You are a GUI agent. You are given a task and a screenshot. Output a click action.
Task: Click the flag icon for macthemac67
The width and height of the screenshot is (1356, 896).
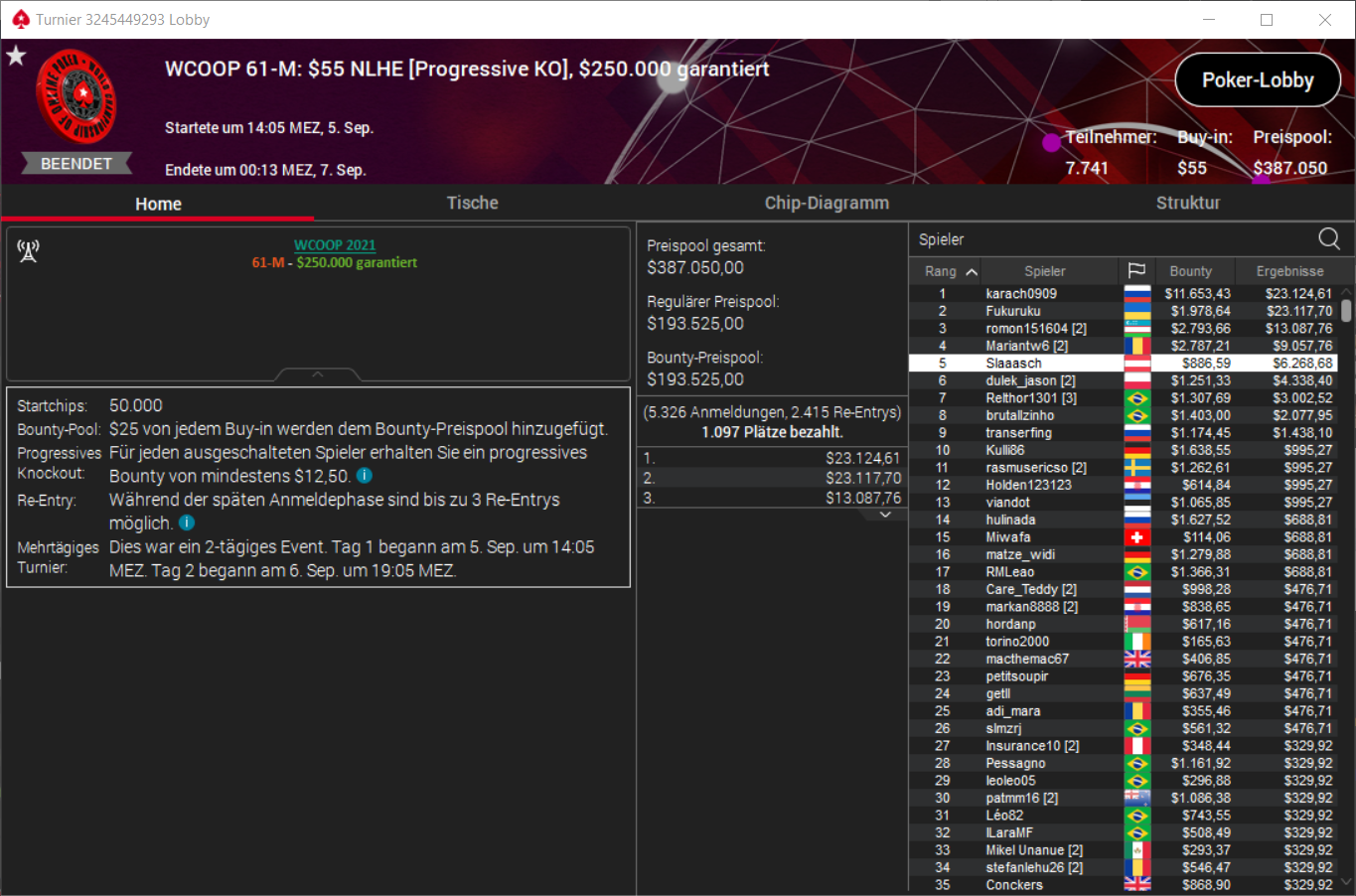(1137, 659)
